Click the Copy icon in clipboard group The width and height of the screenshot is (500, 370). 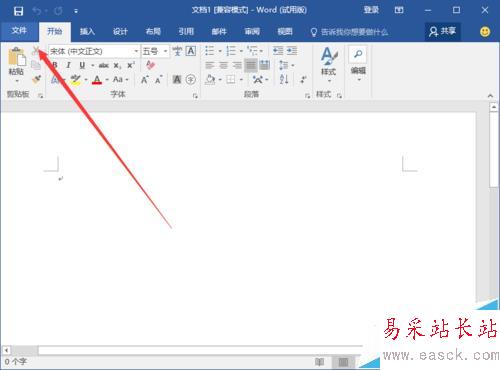[x=36, y=65]
